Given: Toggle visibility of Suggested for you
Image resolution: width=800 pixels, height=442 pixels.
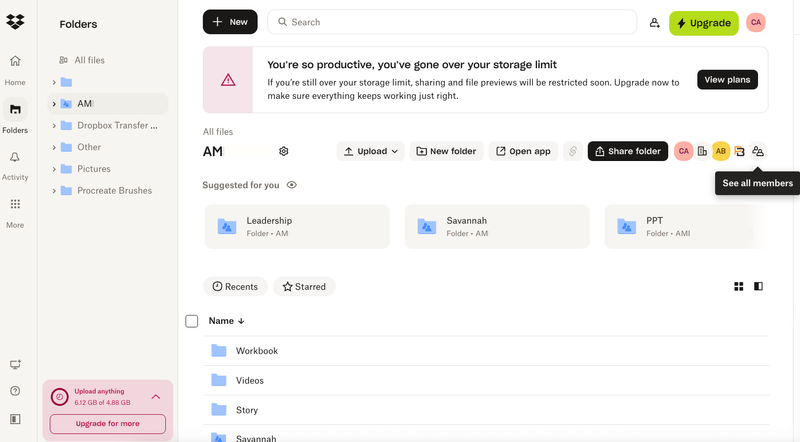Looking at the screenshot, I should pos(291,185).
